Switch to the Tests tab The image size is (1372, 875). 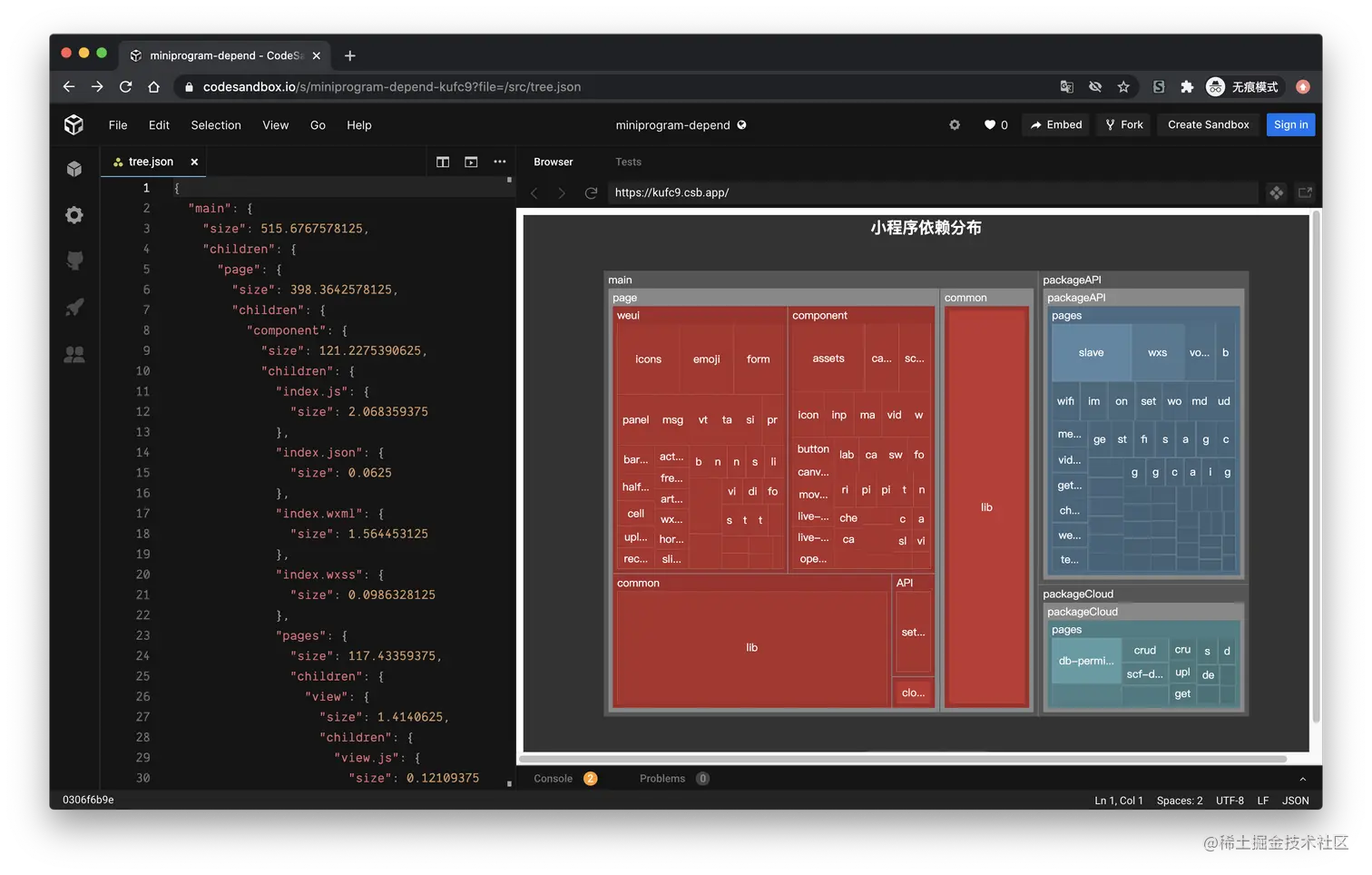tap(628, 162)
